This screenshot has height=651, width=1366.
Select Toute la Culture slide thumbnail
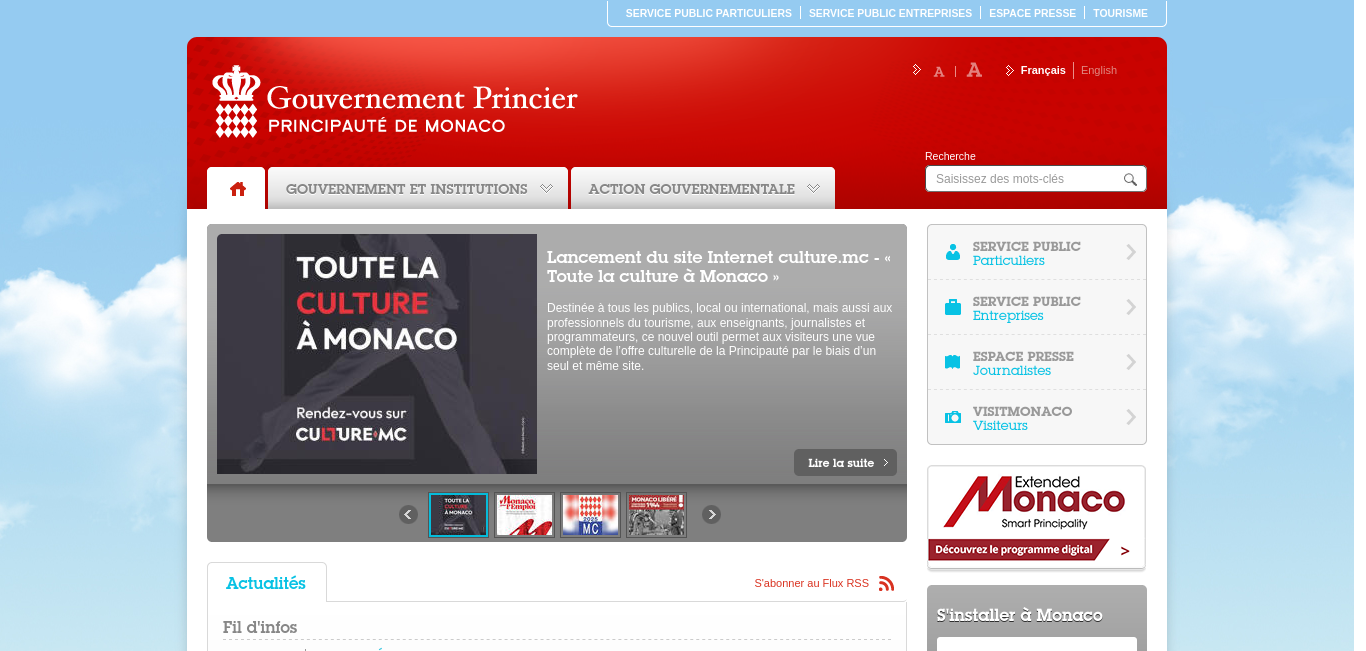tap(458, 515)
